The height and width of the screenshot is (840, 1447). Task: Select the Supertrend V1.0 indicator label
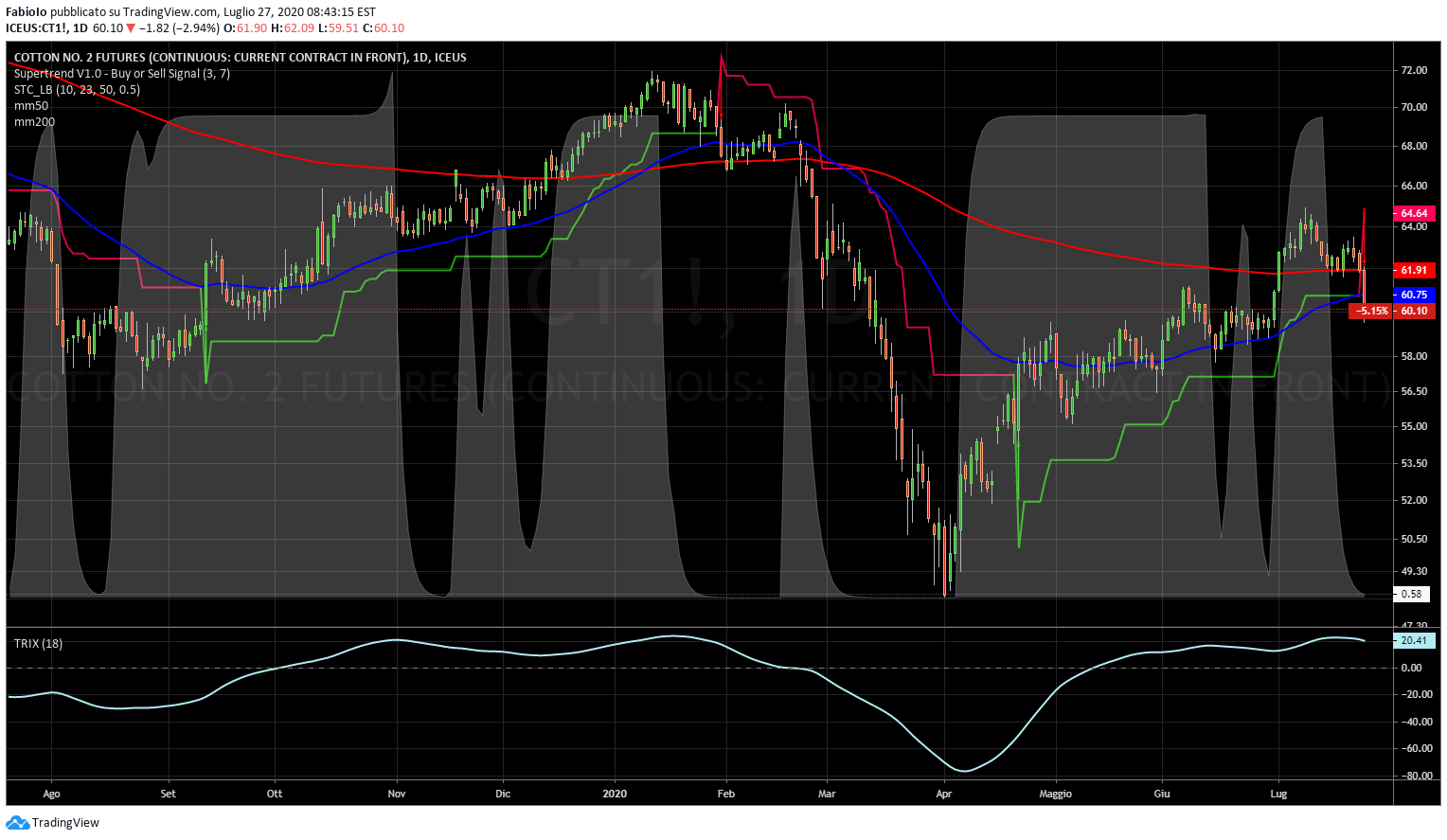[122, 73]
